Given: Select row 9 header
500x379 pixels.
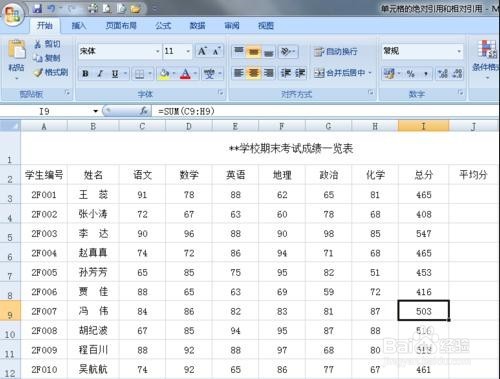Looking at the screenshot, I should coord(10,311).
